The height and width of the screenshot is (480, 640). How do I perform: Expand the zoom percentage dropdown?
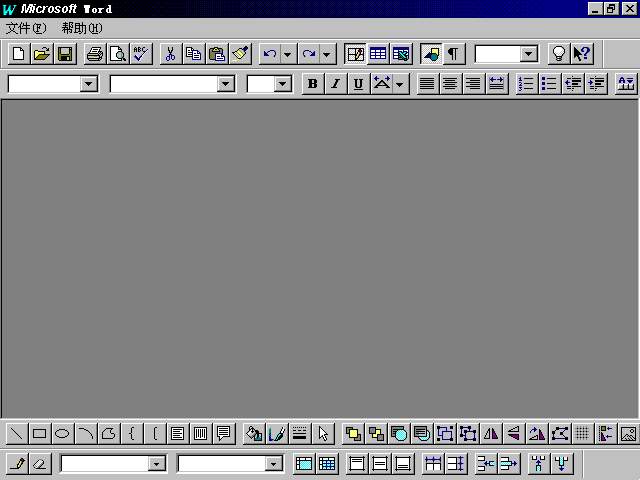529,54
